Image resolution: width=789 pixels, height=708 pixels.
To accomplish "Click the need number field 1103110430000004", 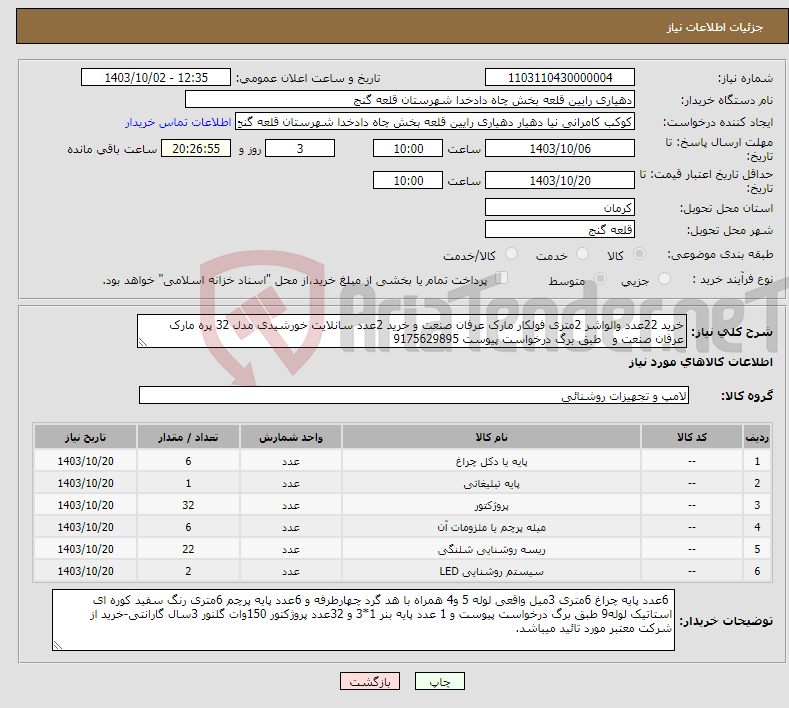I will click(560, 77).
